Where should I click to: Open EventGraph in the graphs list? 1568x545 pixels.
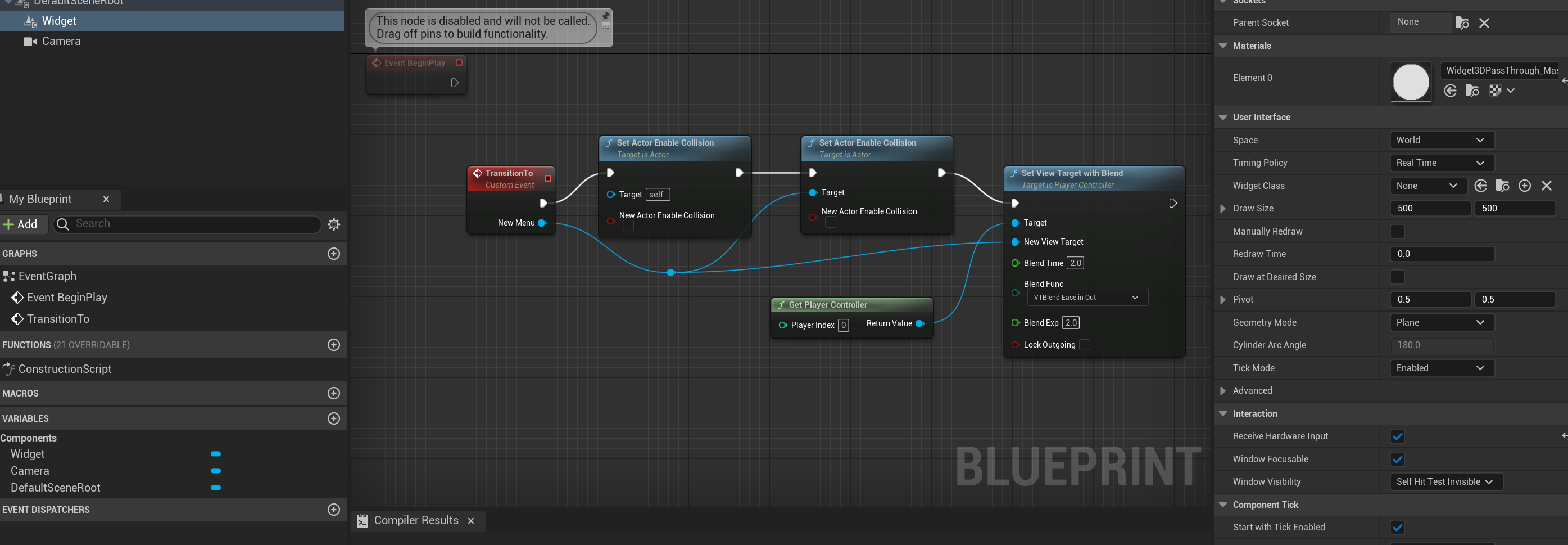(47, 277)
